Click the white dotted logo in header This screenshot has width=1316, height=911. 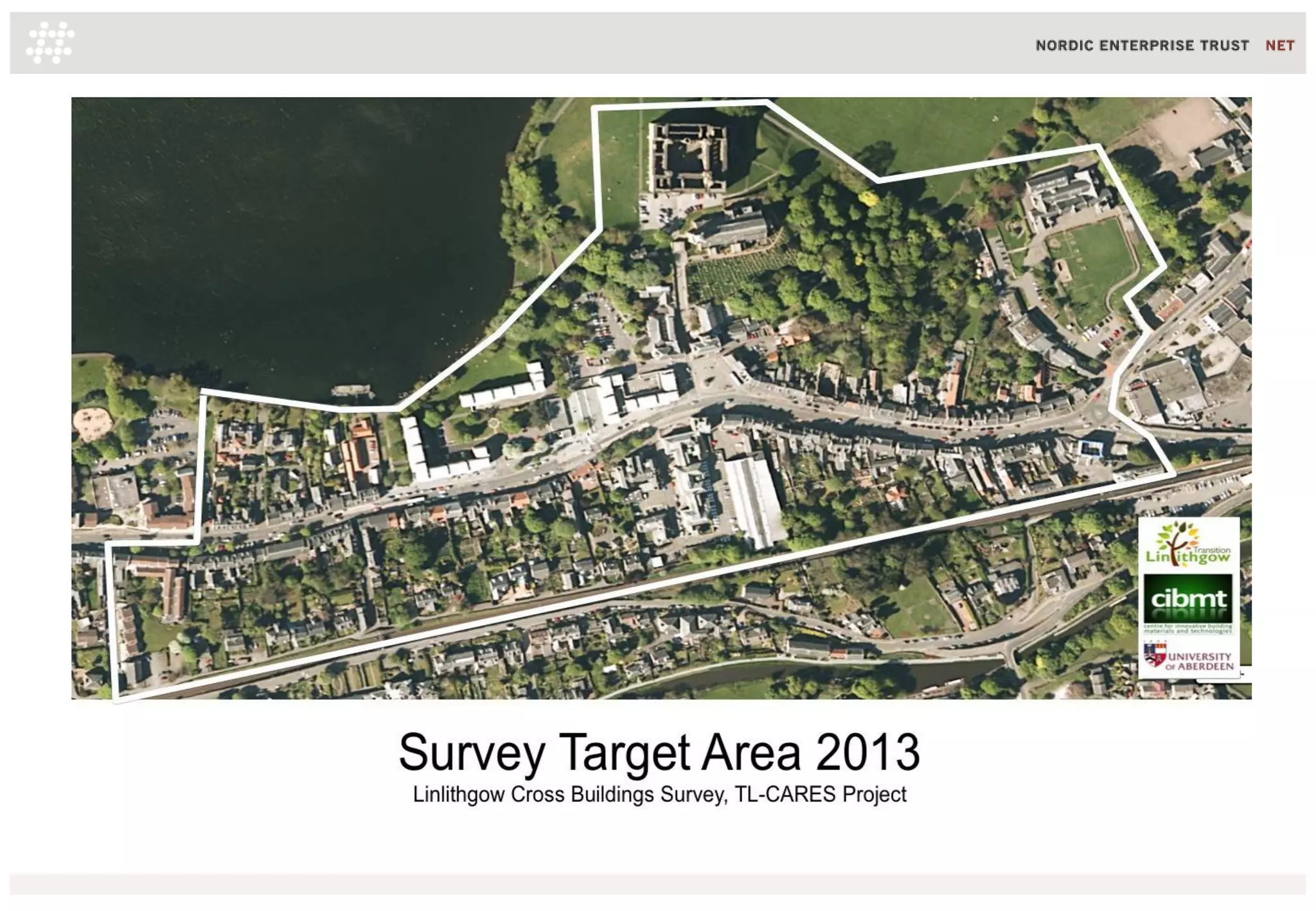(x=50, y=43)
